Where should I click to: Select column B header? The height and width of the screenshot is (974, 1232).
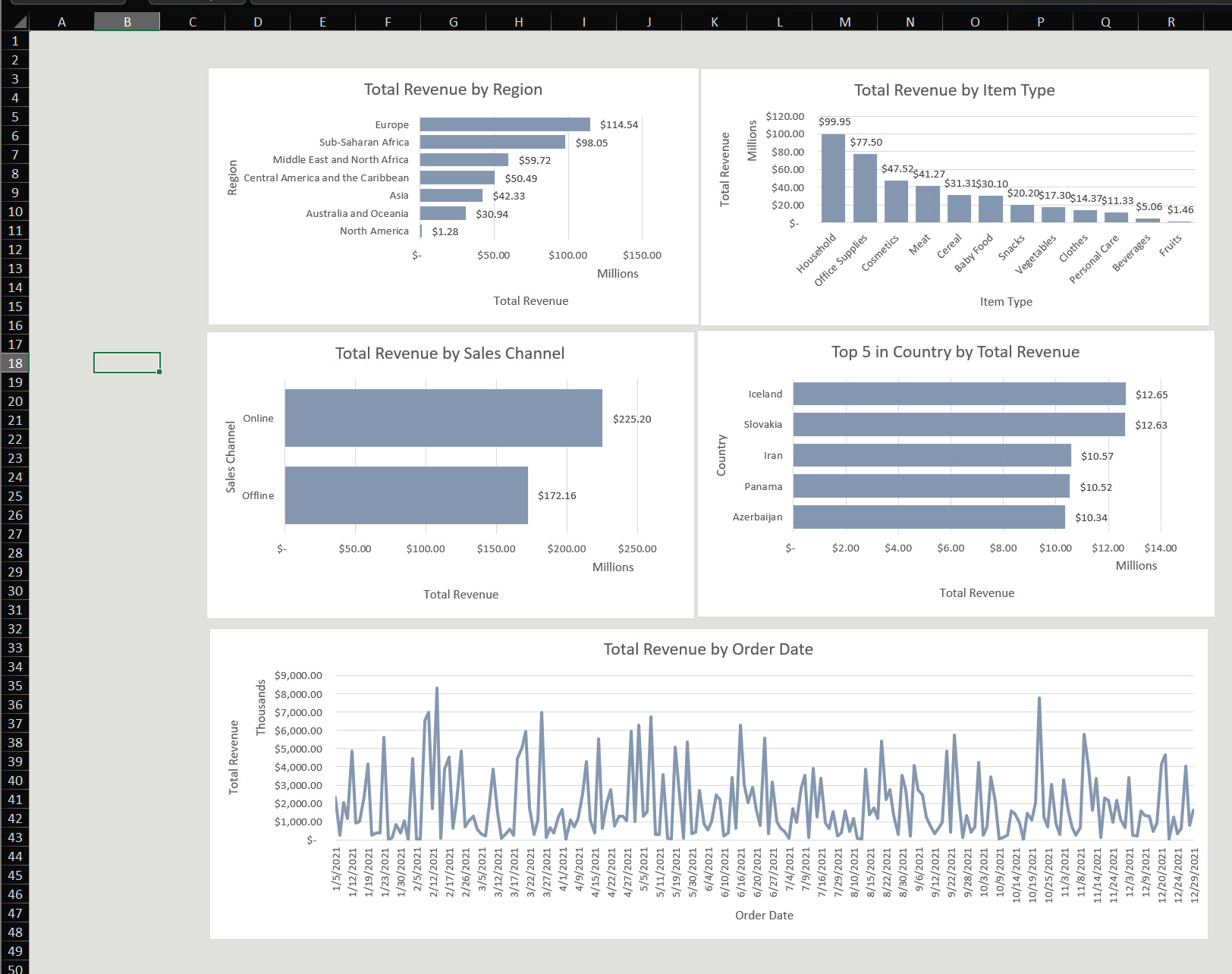127,22
